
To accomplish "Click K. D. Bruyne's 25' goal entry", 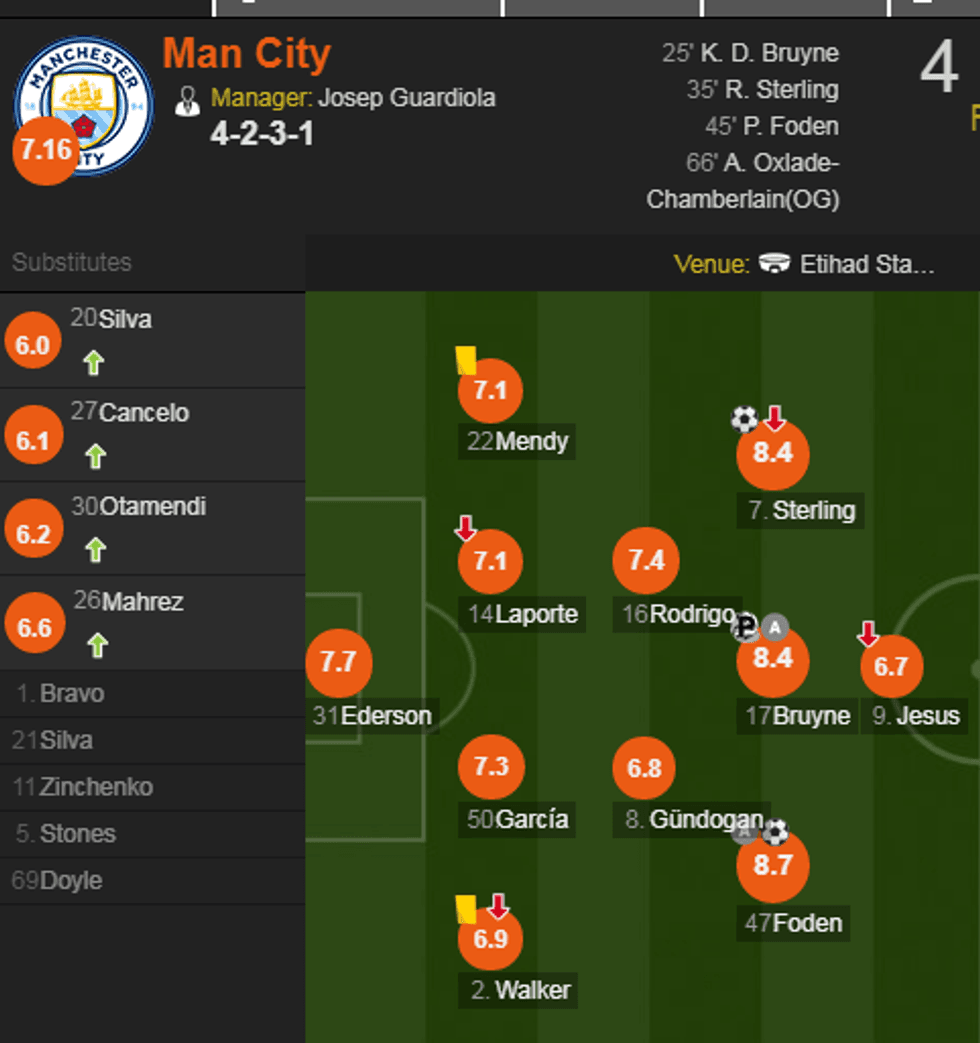I will click(750, 53).
